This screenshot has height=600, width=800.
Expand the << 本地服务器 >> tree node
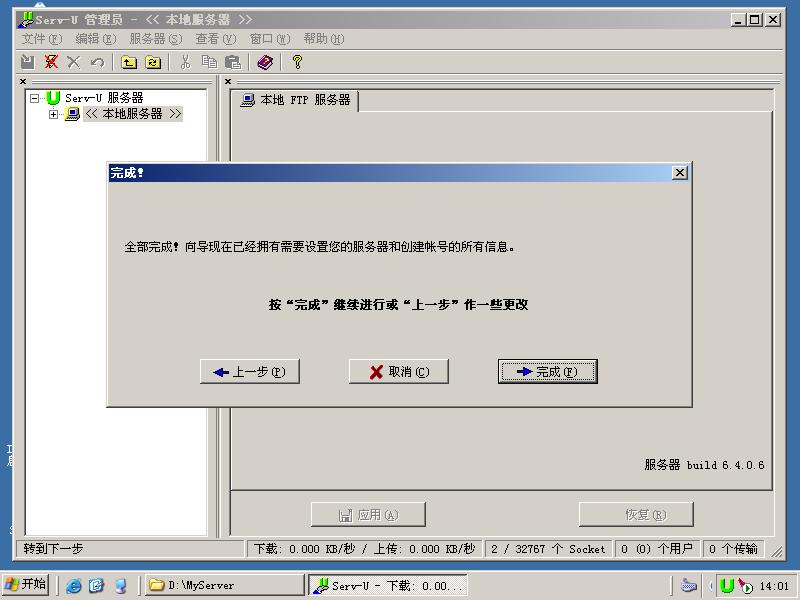click(53, 114)
